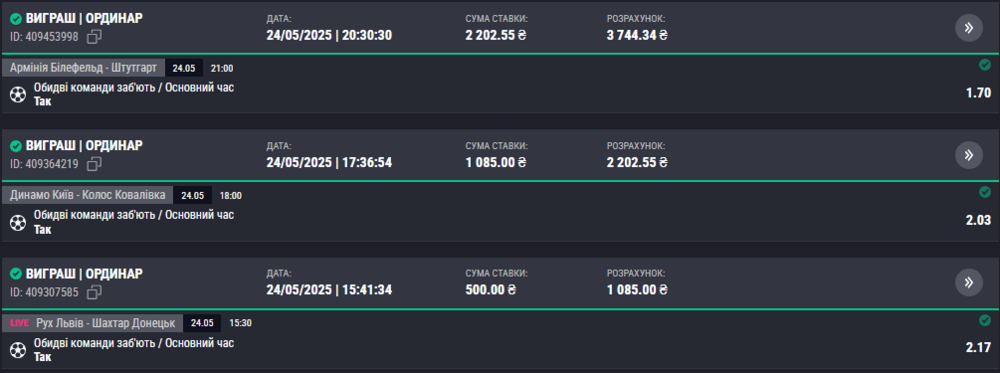The image size is (1000, 373).
Task: Expand details of the 2 202.55 ₴ stake bet
Action: coord(969,27)
